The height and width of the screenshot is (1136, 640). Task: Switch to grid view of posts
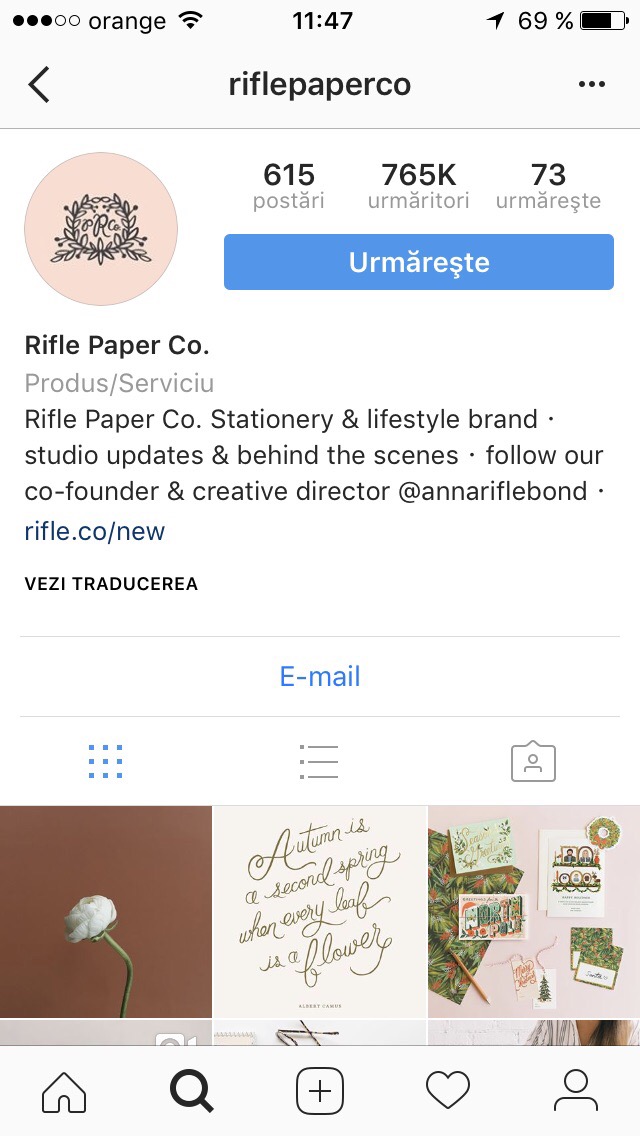[106, 761]
